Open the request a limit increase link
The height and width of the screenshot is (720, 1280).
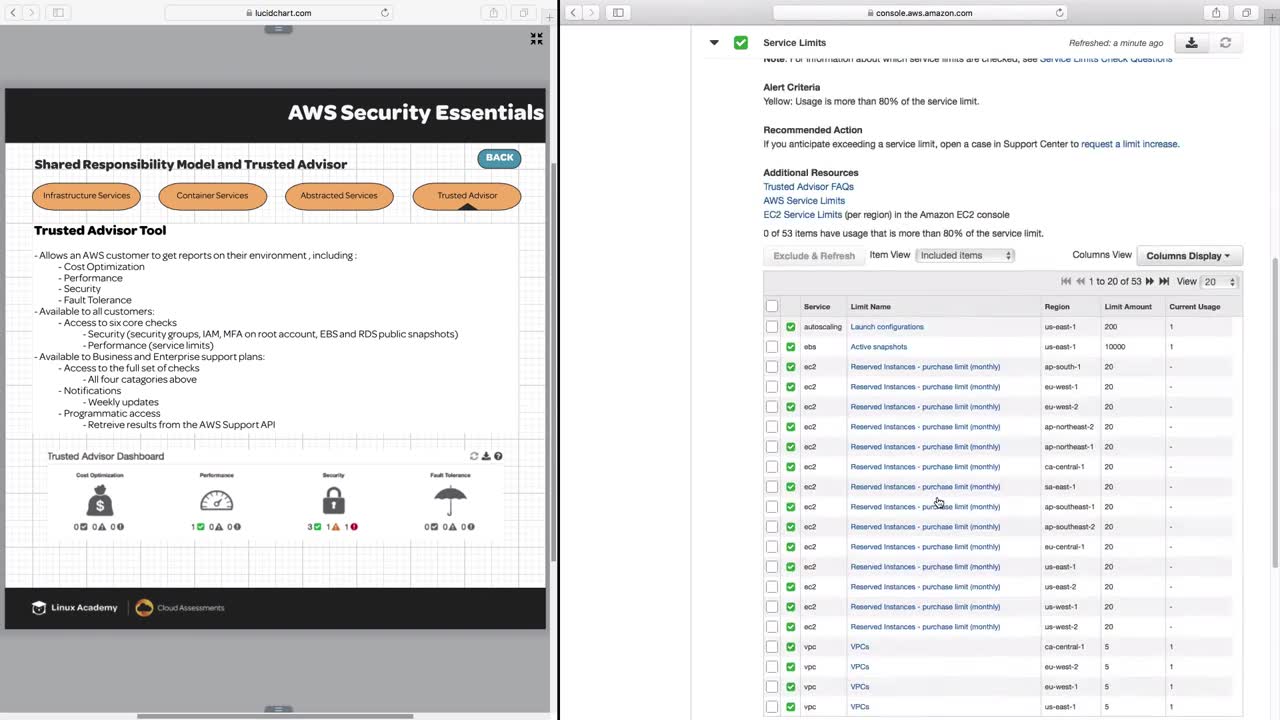(x=1130, y=144)
